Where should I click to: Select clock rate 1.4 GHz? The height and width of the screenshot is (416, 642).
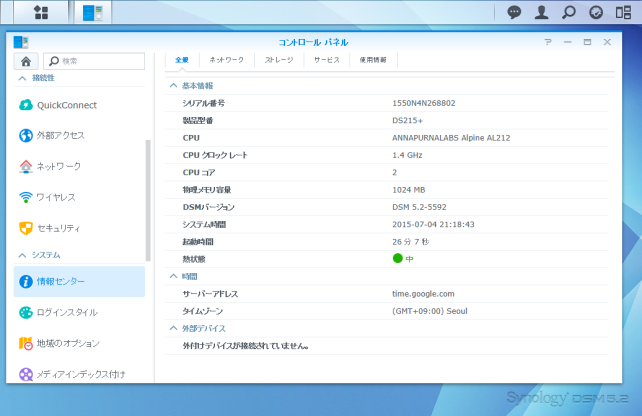click(407, 155)
